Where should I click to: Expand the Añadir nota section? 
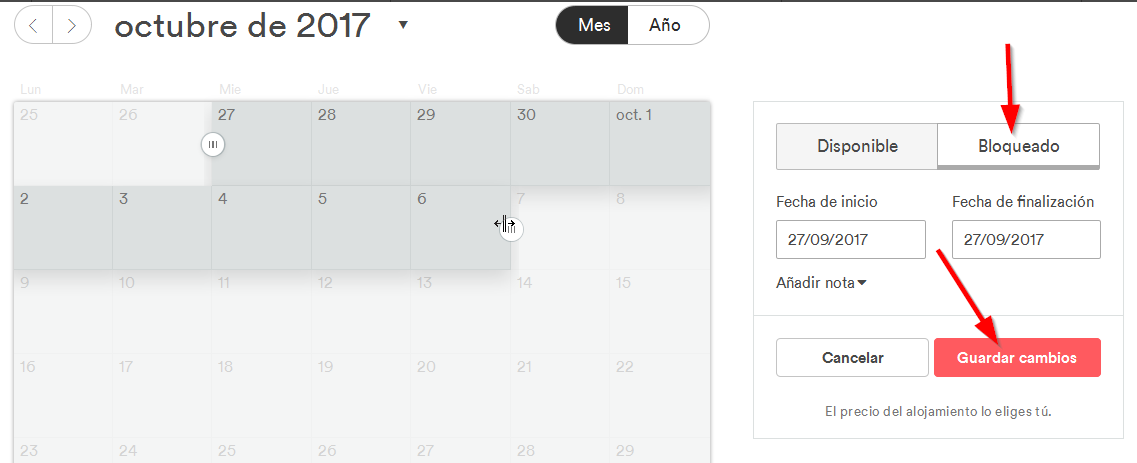pyautogui.click(x=821, y=283)
